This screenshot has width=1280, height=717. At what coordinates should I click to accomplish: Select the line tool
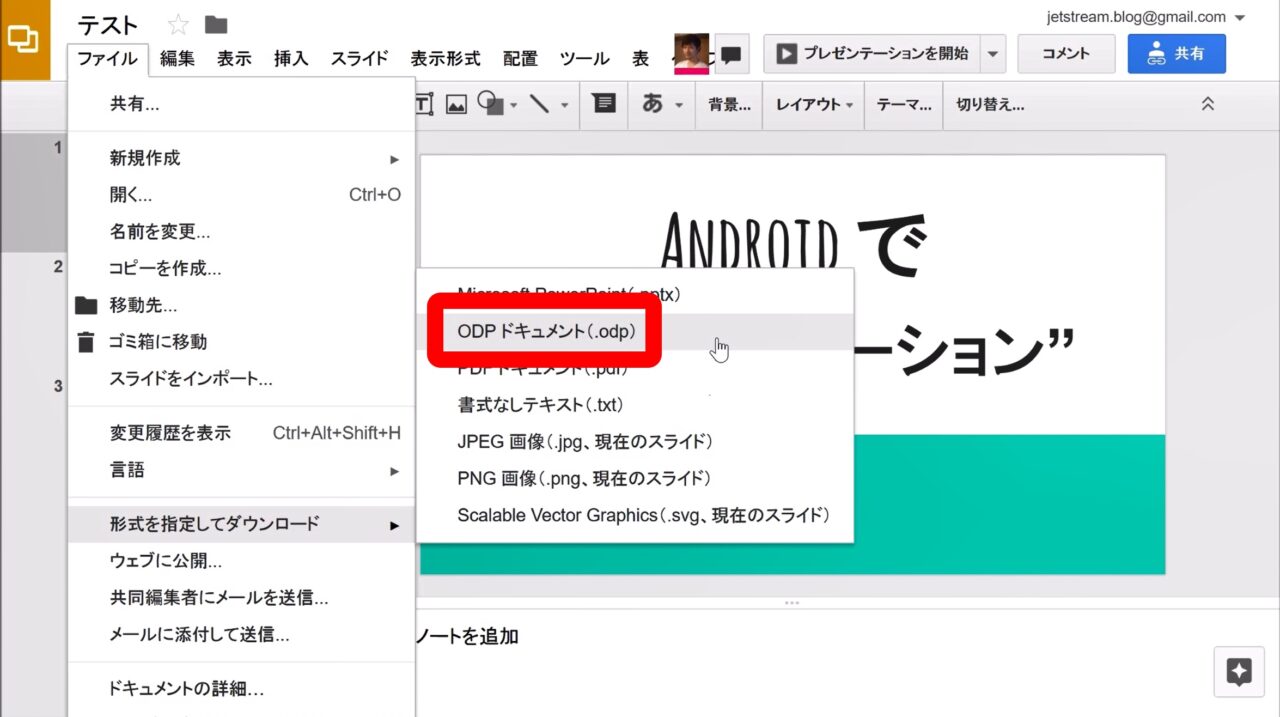[539, 104]
